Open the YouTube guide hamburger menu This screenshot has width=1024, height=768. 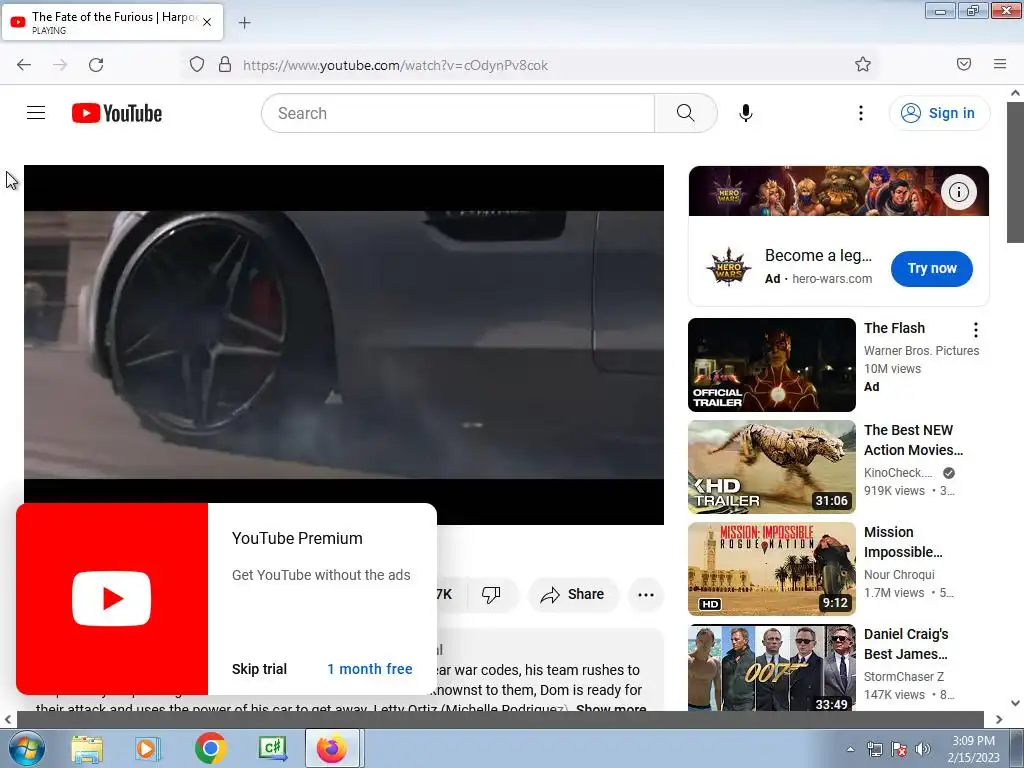36,113
